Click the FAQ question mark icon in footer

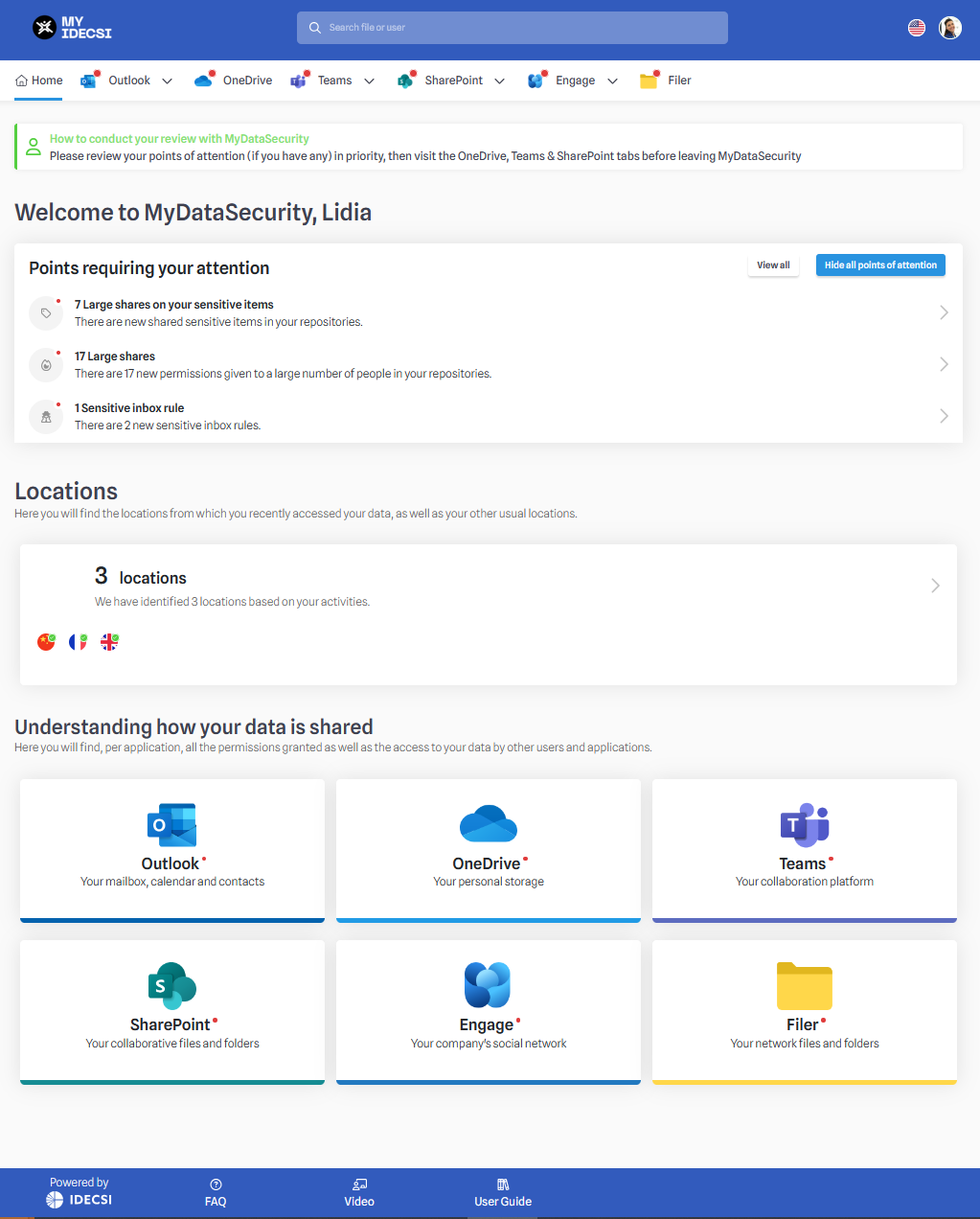point(216,1184)
